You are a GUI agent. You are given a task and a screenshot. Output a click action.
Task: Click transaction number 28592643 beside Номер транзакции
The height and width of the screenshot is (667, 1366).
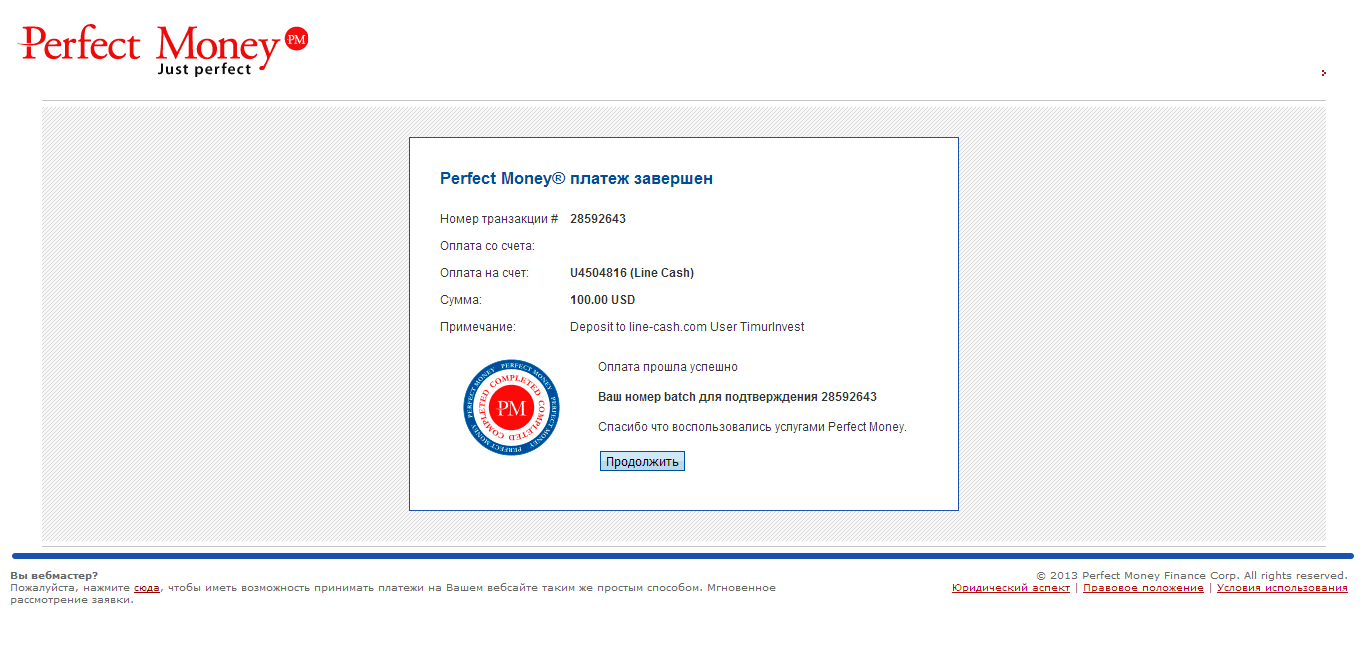click(x=598, y=219)
